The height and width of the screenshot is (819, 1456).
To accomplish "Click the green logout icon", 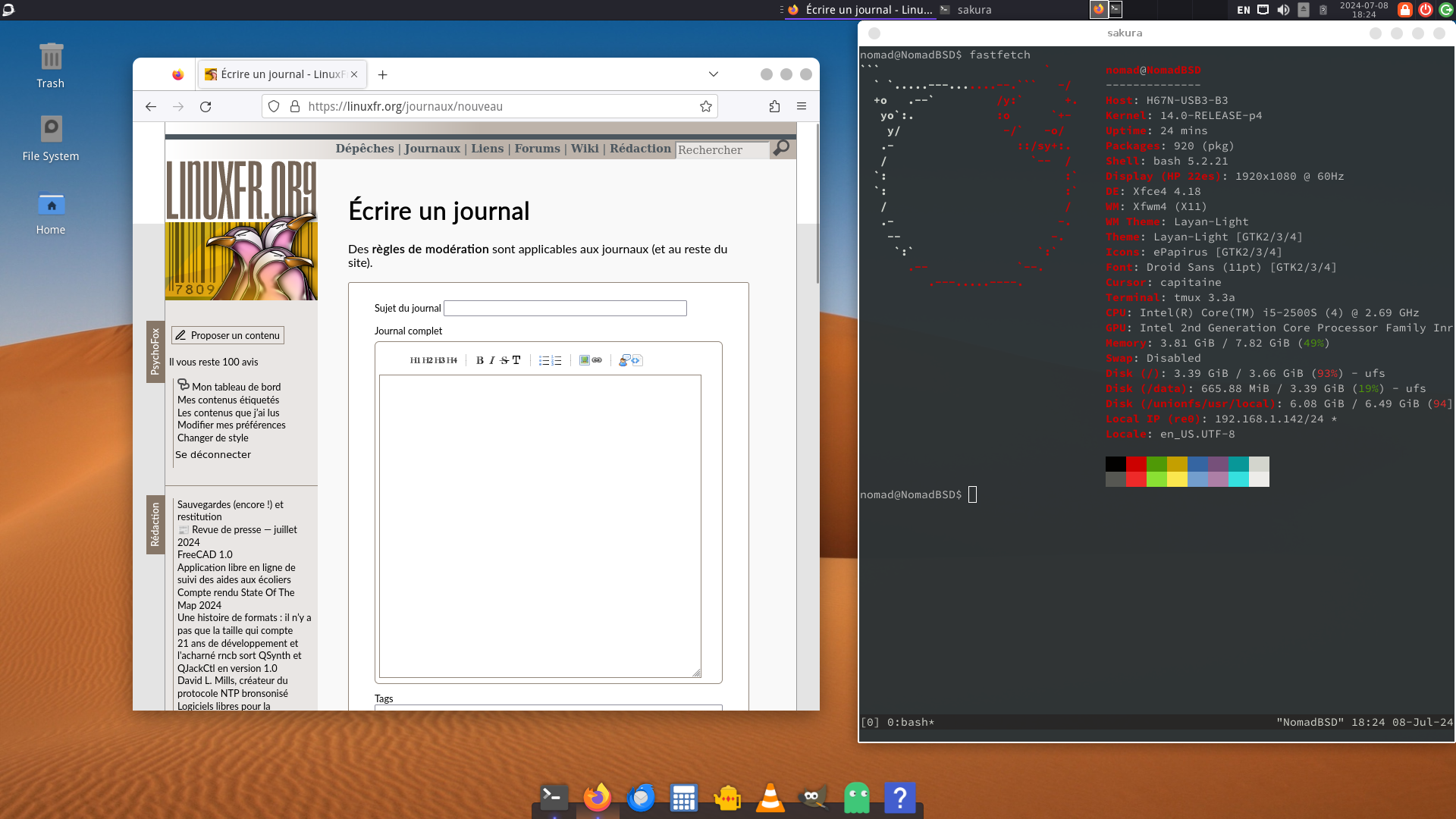I will (1446, 10).
